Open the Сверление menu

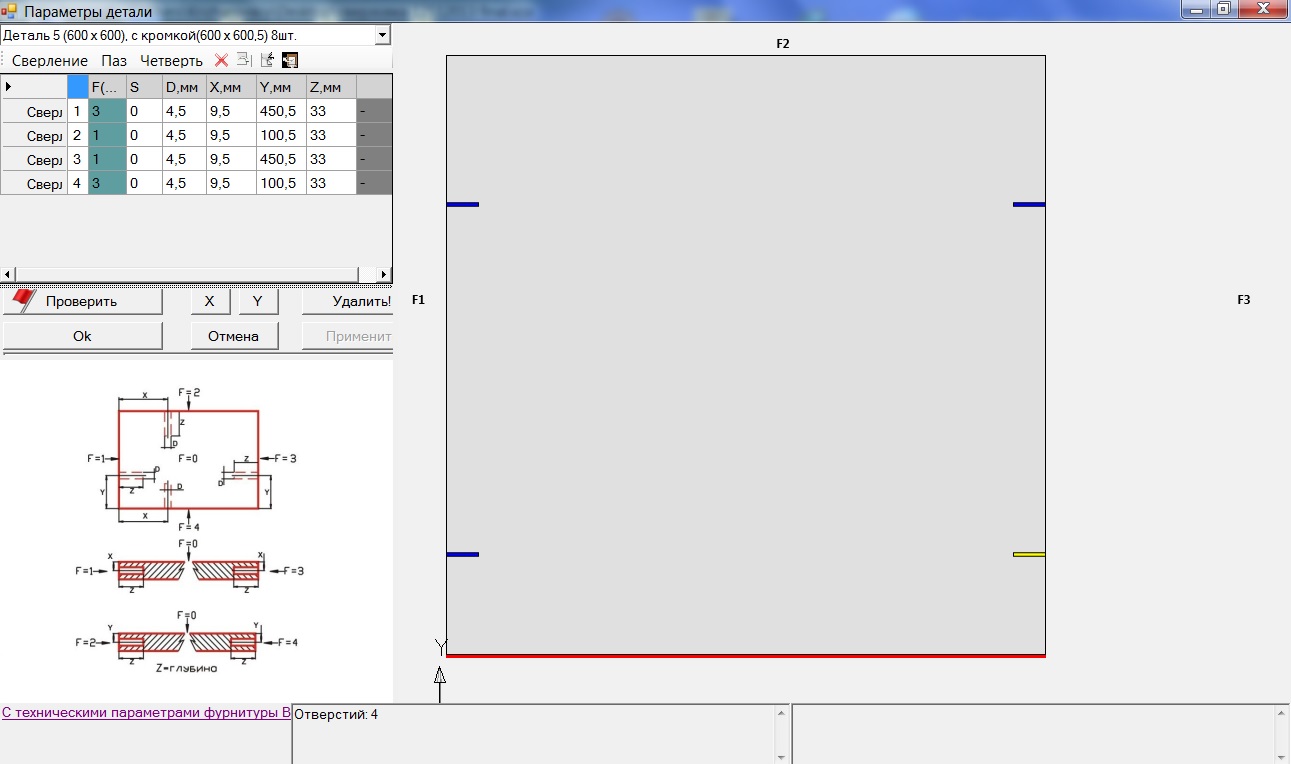[50, 61]
